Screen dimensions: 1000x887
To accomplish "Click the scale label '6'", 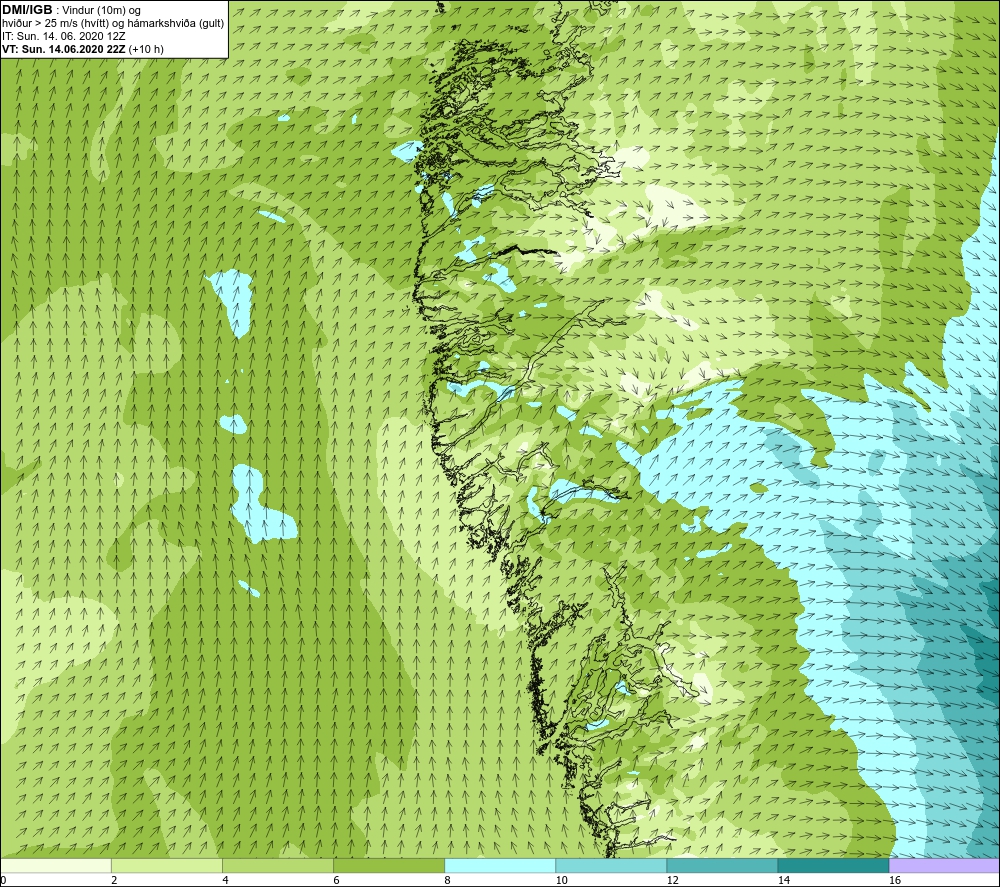I will tap(336, 881).
